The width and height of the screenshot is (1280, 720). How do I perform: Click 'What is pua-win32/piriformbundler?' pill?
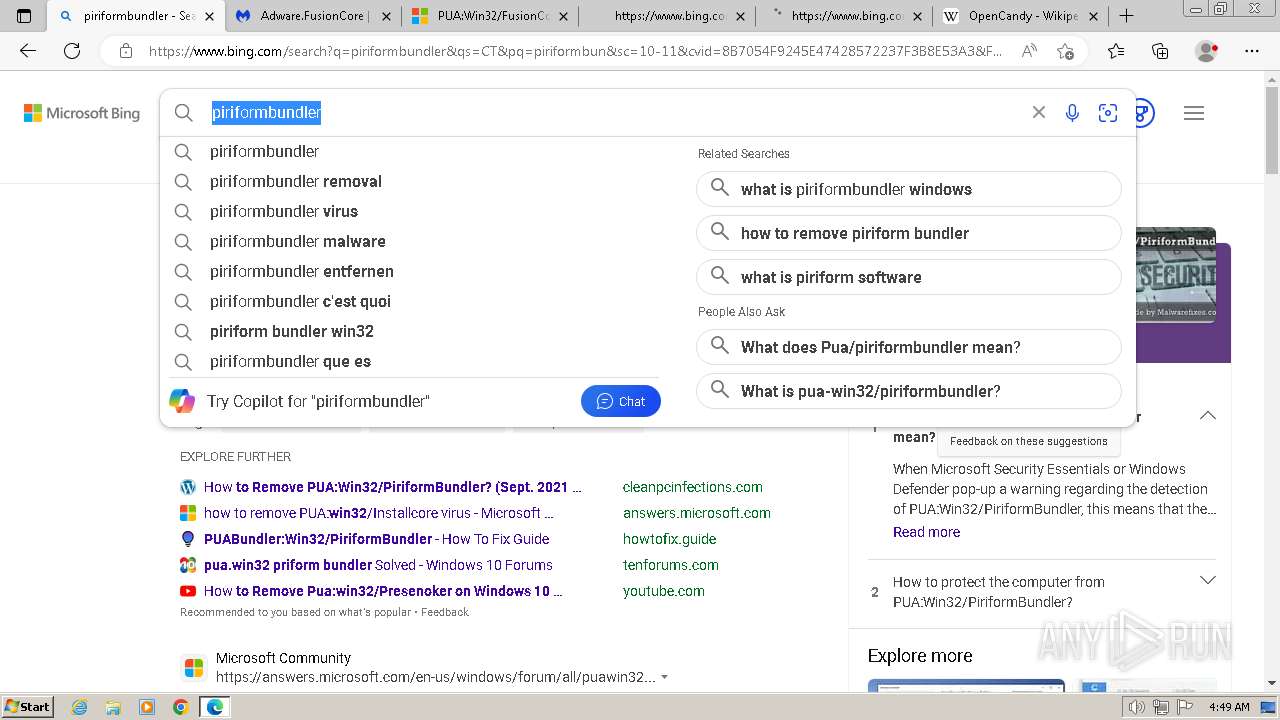[x=909, y=391]
